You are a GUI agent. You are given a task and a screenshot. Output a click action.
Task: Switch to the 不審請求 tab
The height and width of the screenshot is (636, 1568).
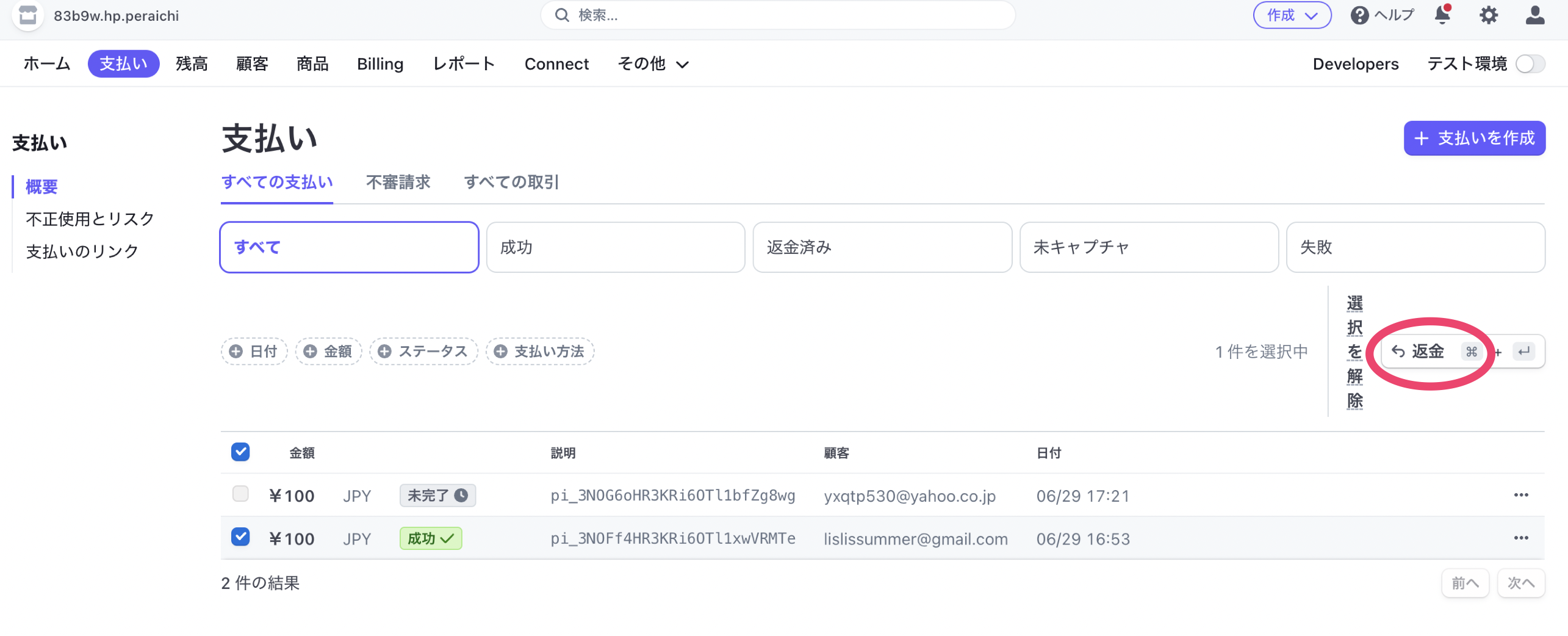click(398, 182)
